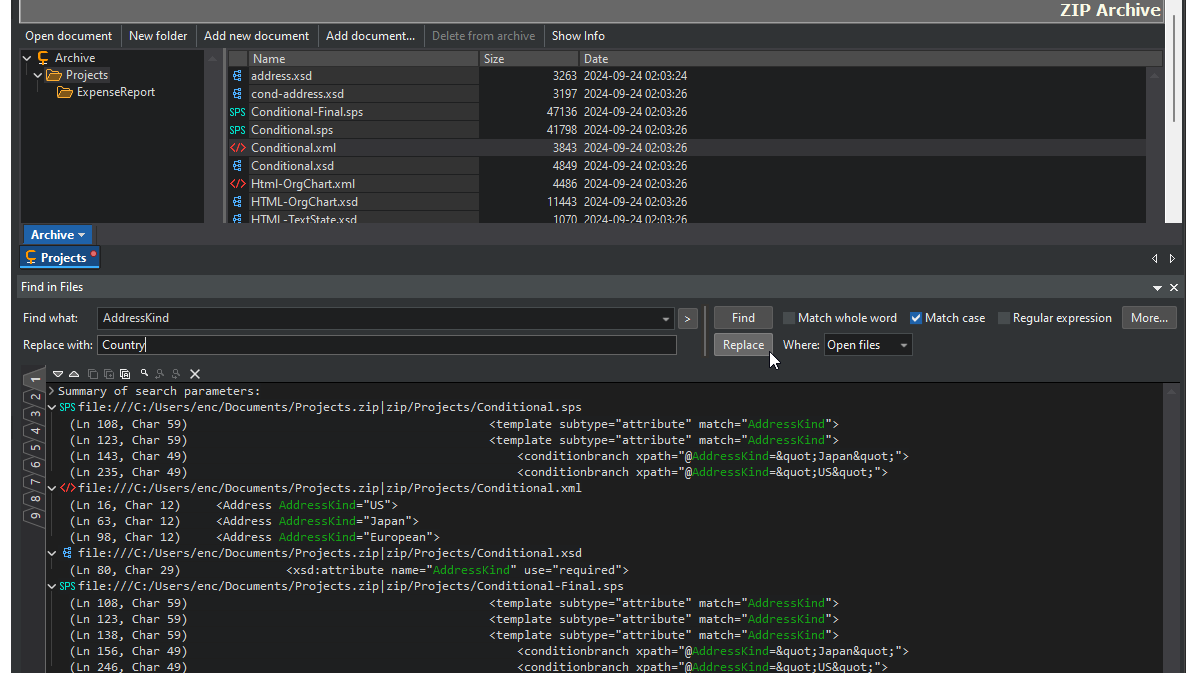This screenshot has height=673, width=1198.
Task: Click the XML file icon next to Conditional.xml
Action: pos(237,147)
